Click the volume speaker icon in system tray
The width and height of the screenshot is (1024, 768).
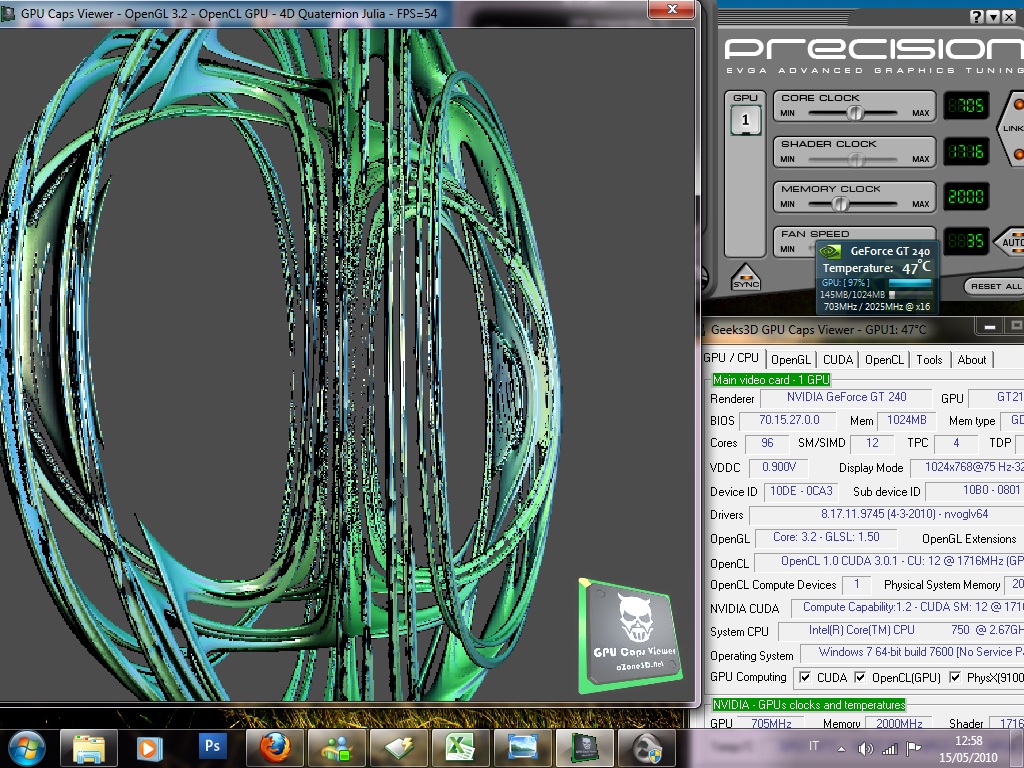pyautogui.click(x=865, y=748)
